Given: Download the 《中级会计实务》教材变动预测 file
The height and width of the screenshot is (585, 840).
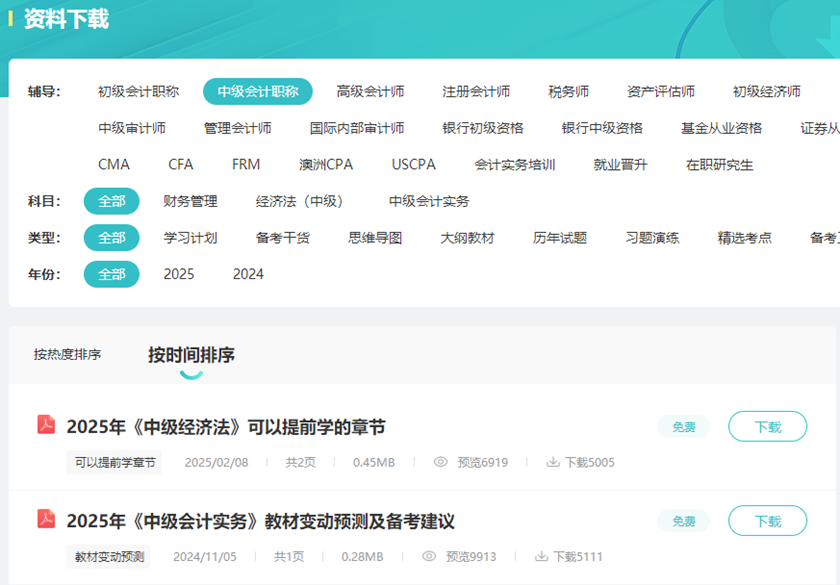Looking at the screenshot, I should pos(767,521).
